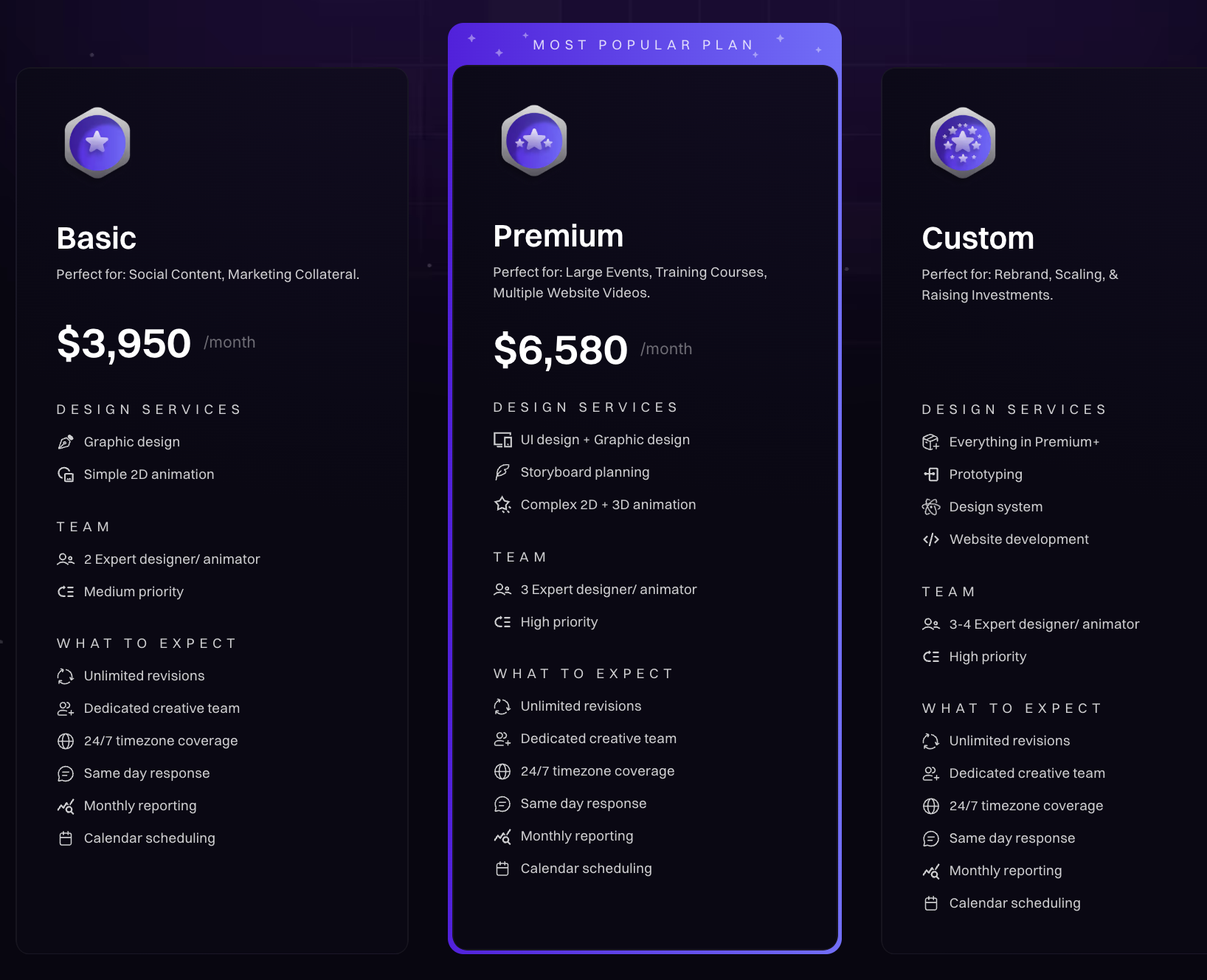Image resolution: width=1207 pixels, height=980 pixels.
Task: Click the code brackets icon for Website development
Action: (931, 539)
